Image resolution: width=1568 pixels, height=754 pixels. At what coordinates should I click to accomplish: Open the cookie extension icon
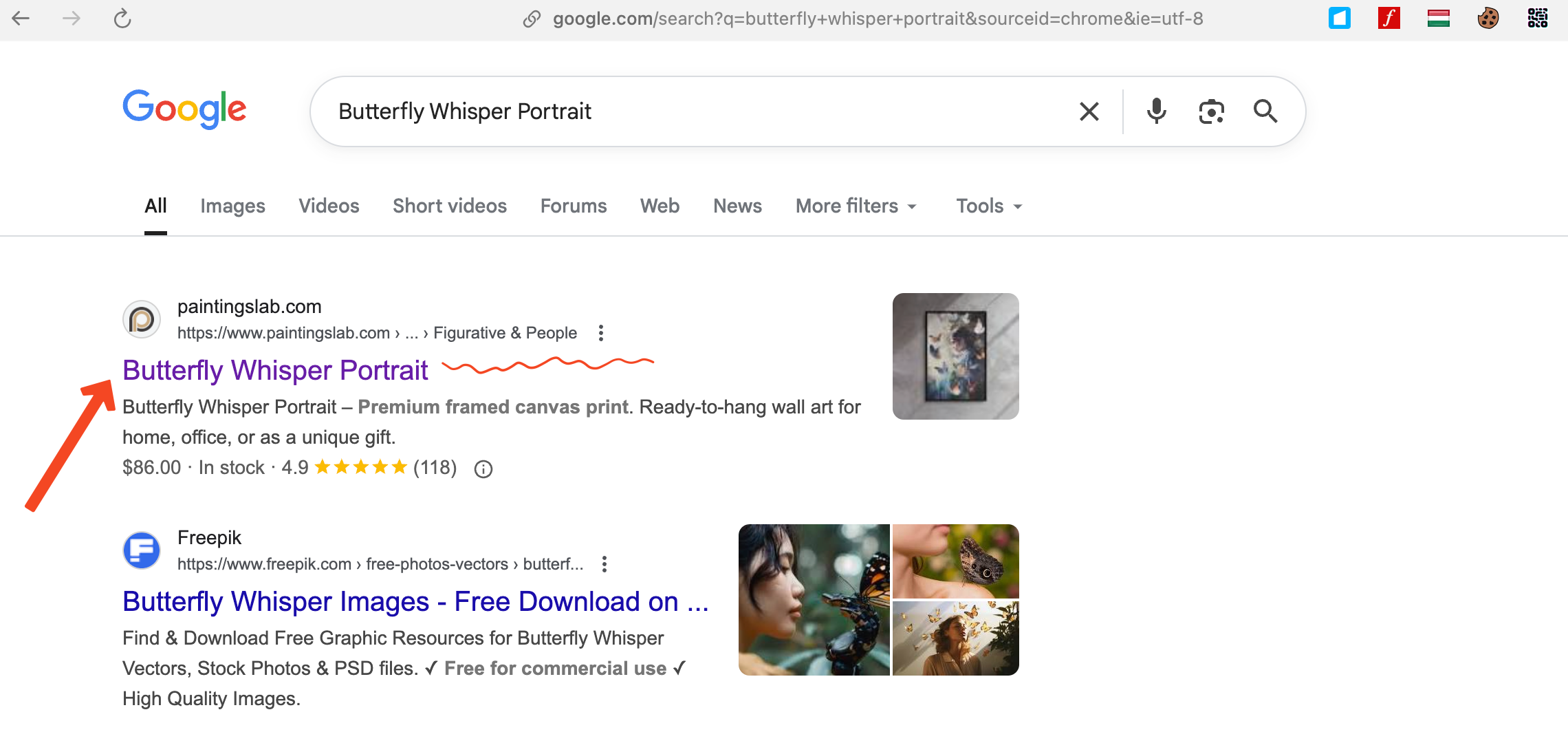(x=1488, y=18)
